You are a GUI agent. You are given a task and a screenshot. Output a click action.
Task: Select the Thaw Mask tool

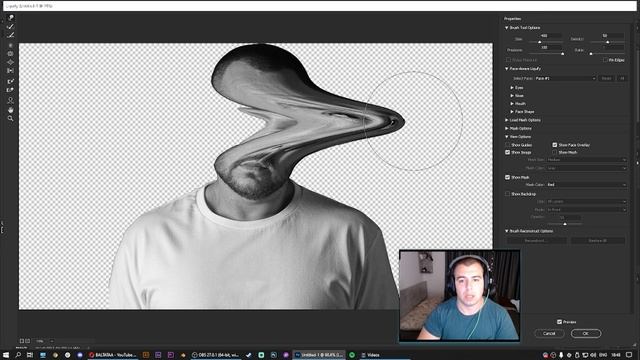click(x=11, y=90)
